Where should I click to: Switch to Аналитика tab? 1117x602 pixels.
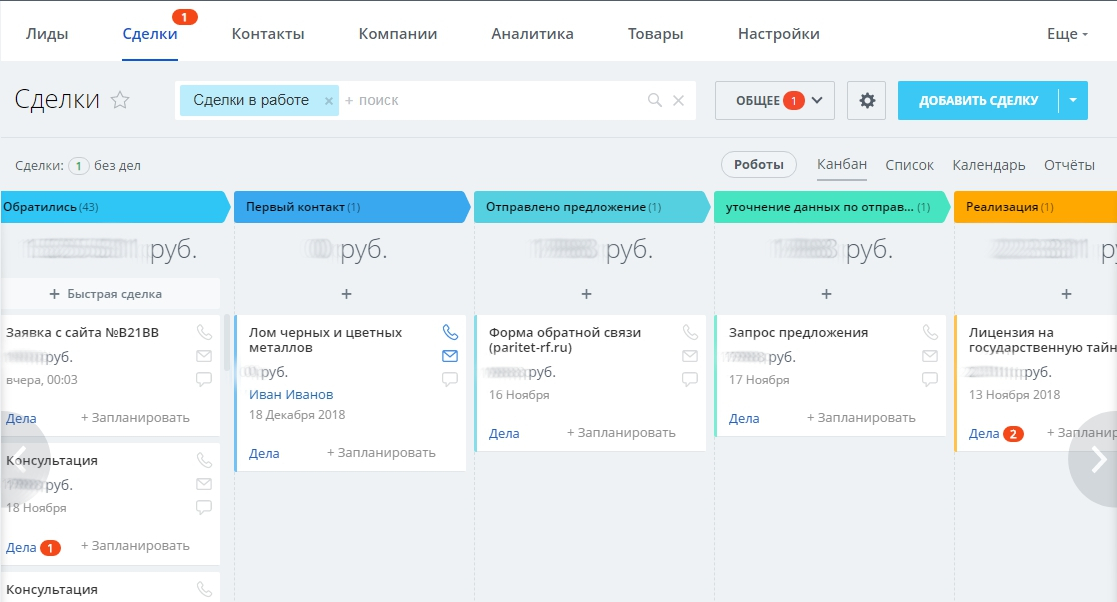click(532, 33)
